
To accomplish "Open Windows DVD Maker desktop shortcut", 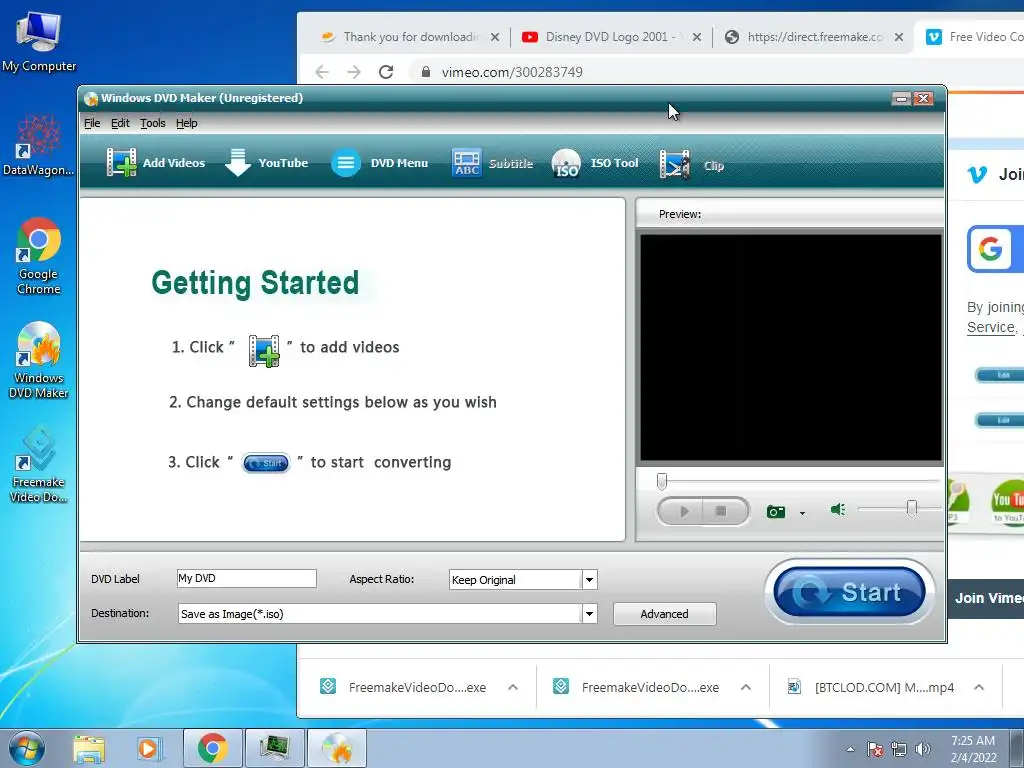I will point(39,360).
